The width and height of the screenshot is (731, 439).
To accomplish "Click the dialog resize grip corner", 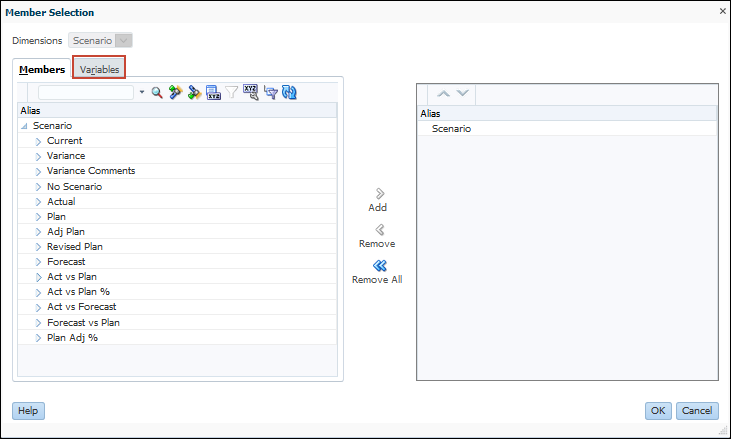I will (x=723, y=429).
